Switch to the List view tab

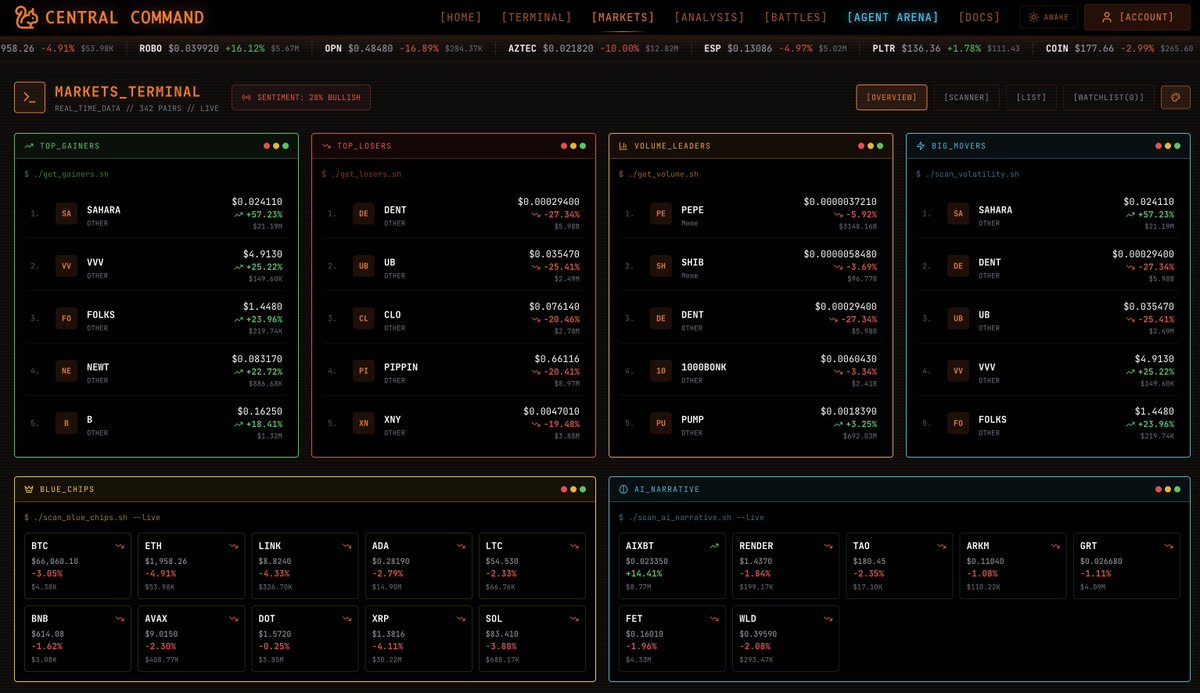1031,97
